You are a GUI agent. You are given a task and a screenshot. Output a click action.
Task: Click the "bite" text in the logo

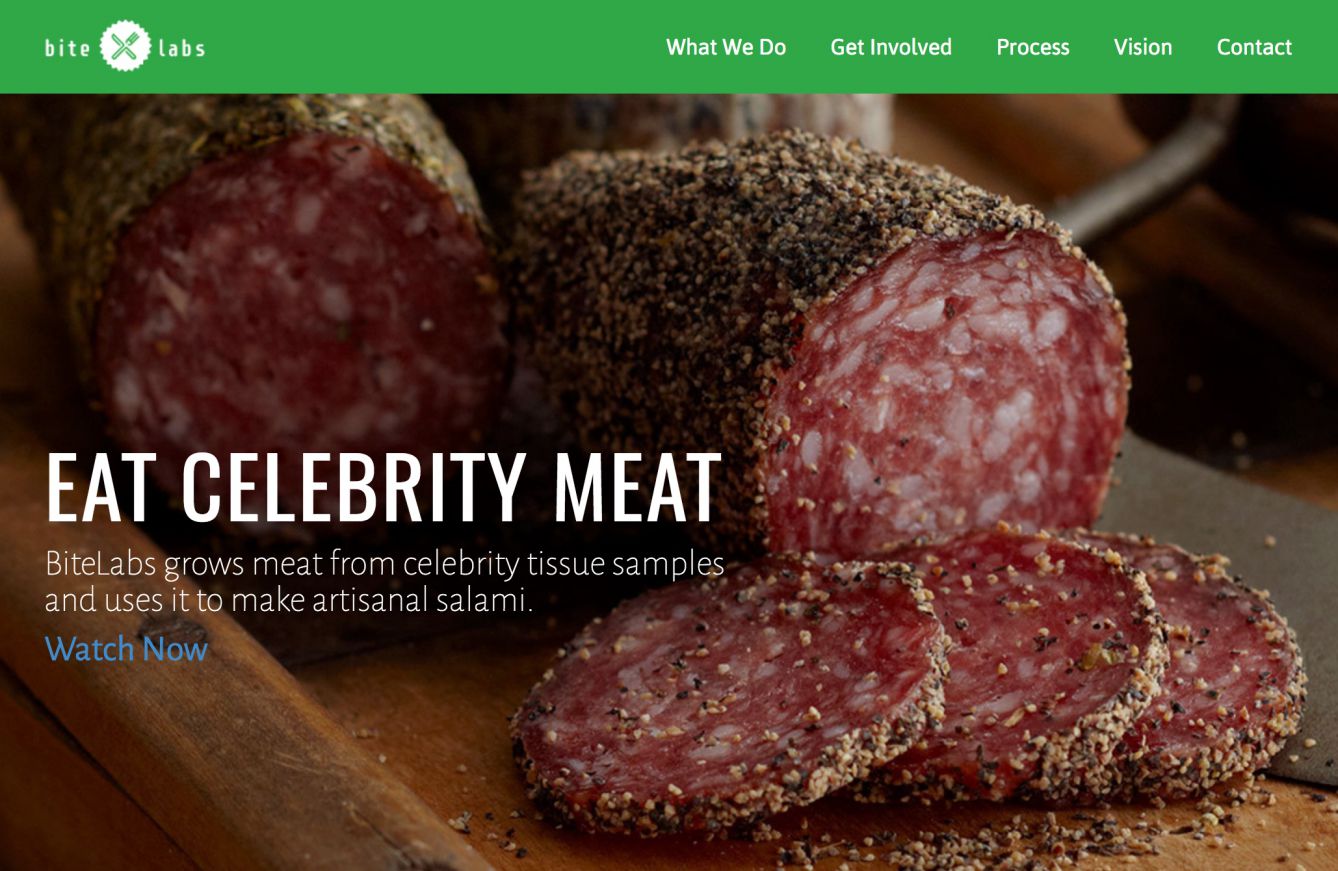pyautogui.click(x=68, y=47)
